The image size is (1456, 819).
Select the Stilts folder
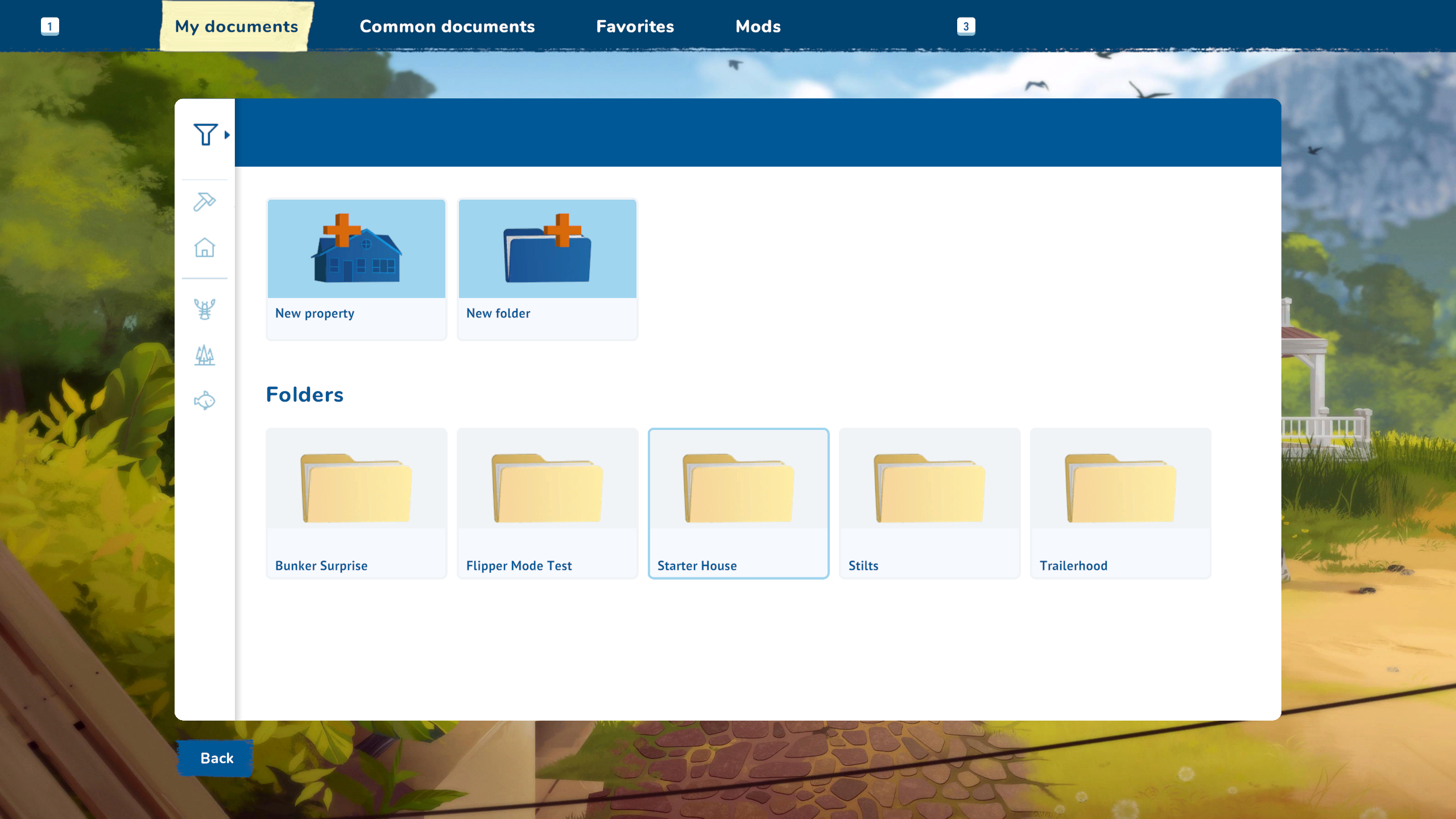click(929, 503)
